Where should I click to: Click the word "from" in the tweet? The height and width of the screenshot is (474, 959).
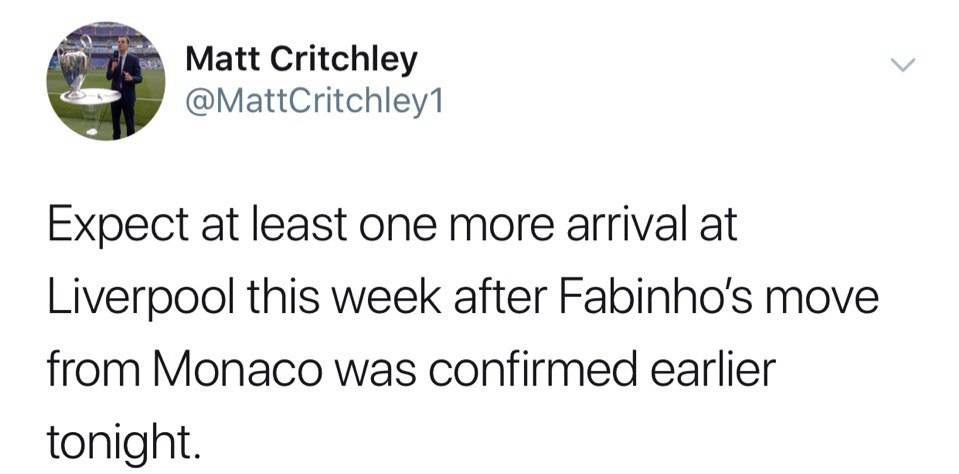point(84,371)
